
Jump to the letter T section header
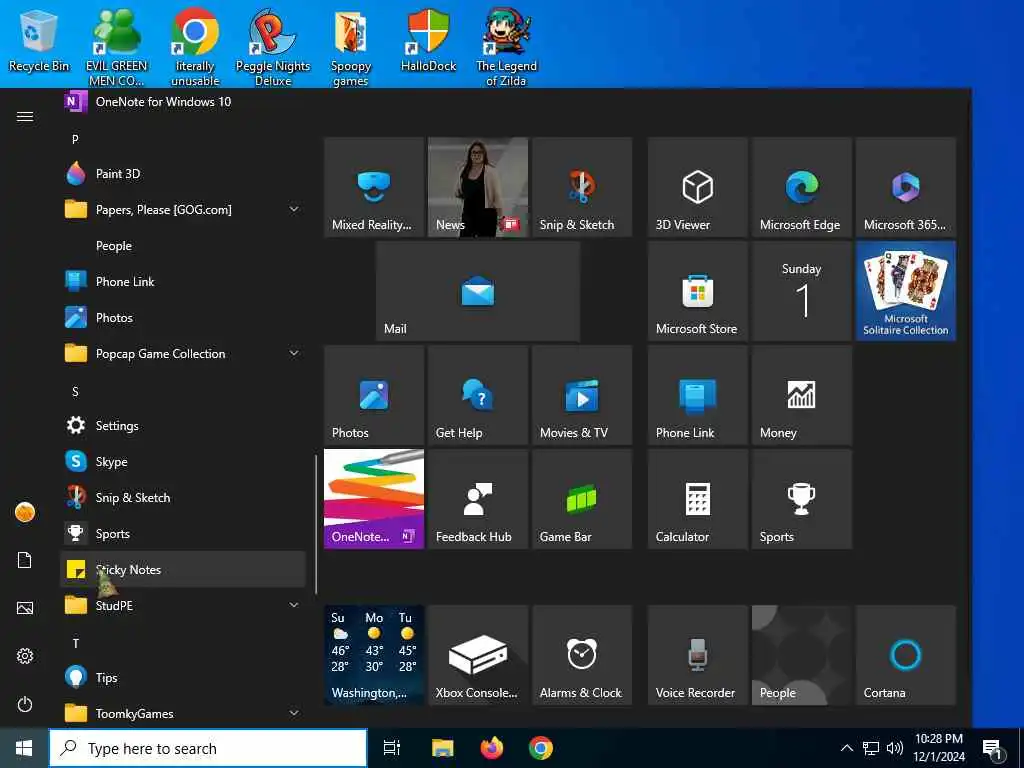click(x=75, y=643)
